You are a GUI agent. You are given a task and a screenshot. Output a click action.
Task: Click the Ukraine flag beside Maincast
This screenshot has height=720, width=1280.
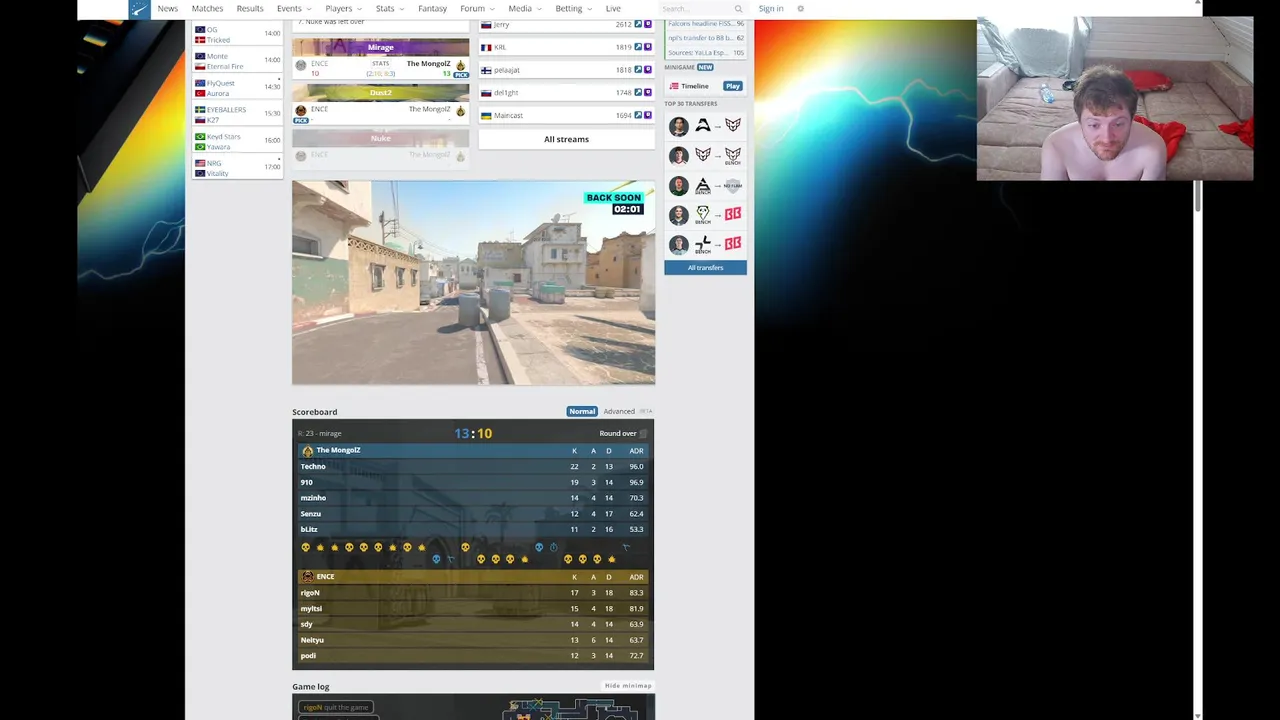486,115
